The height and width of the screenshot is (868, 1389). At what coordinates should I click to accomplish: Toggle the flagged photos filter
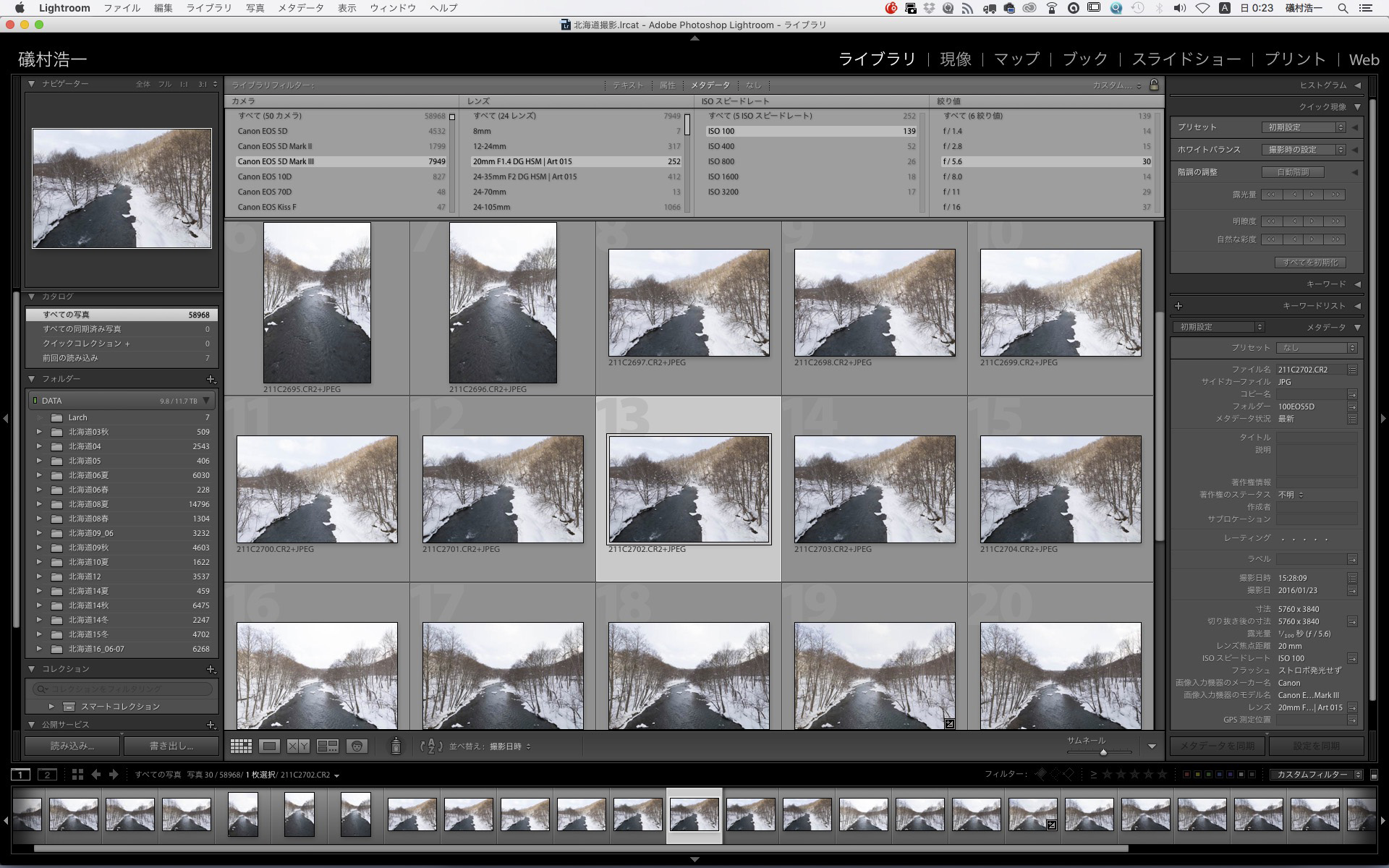pos(1040,774)
